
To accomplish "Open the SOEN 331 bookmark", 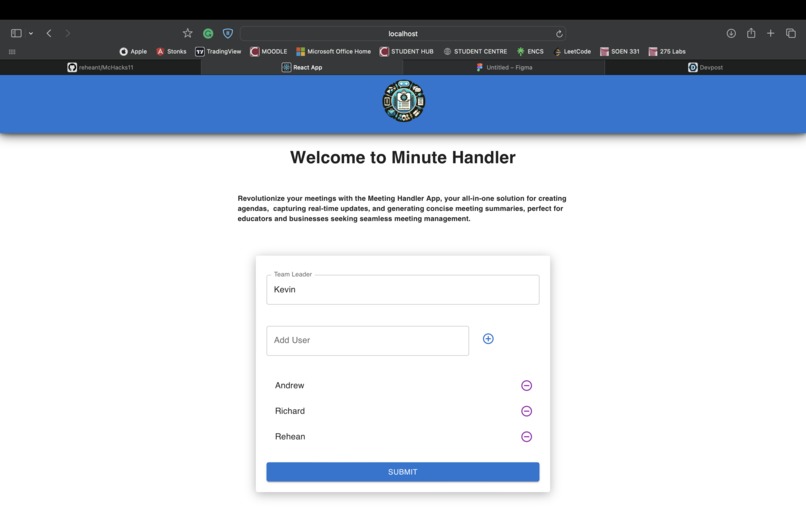I will click(620, 51).
